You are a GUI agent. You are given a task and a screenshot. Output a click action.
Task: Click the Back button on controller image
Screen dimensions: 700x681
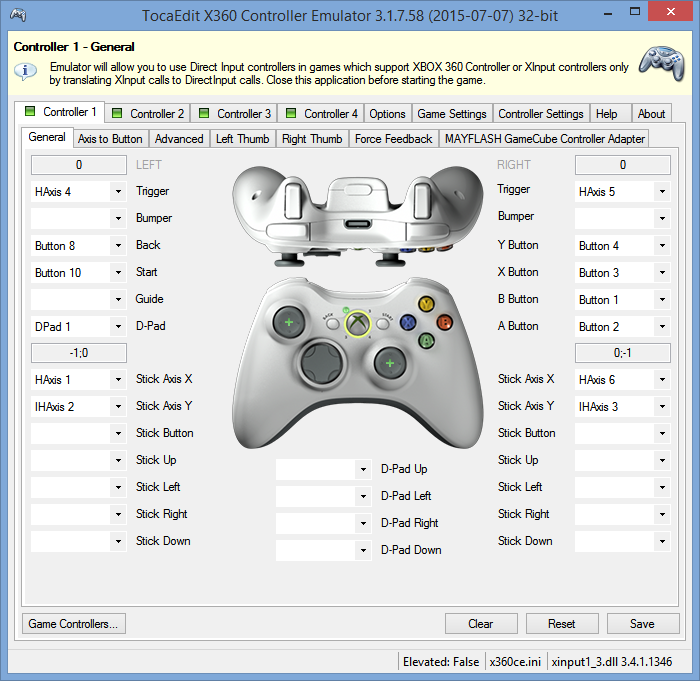(333, 323)
